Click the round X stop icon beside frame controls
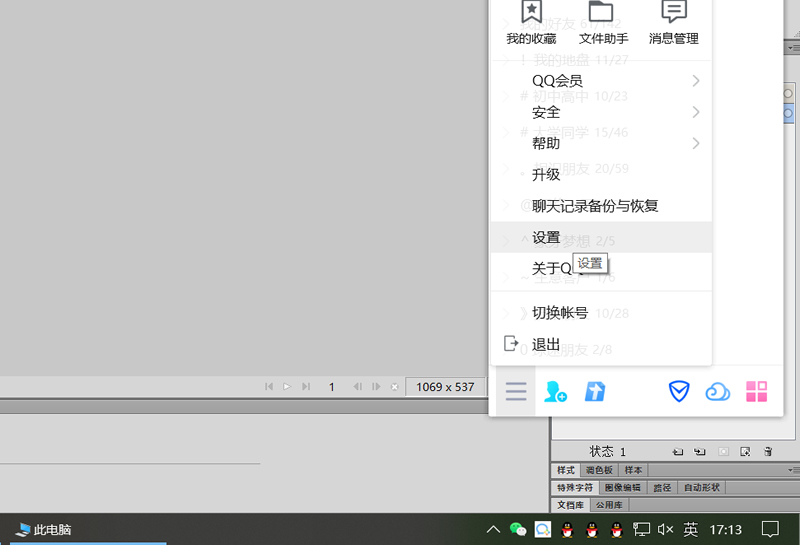800x545 pixels. tap(394, 387)
